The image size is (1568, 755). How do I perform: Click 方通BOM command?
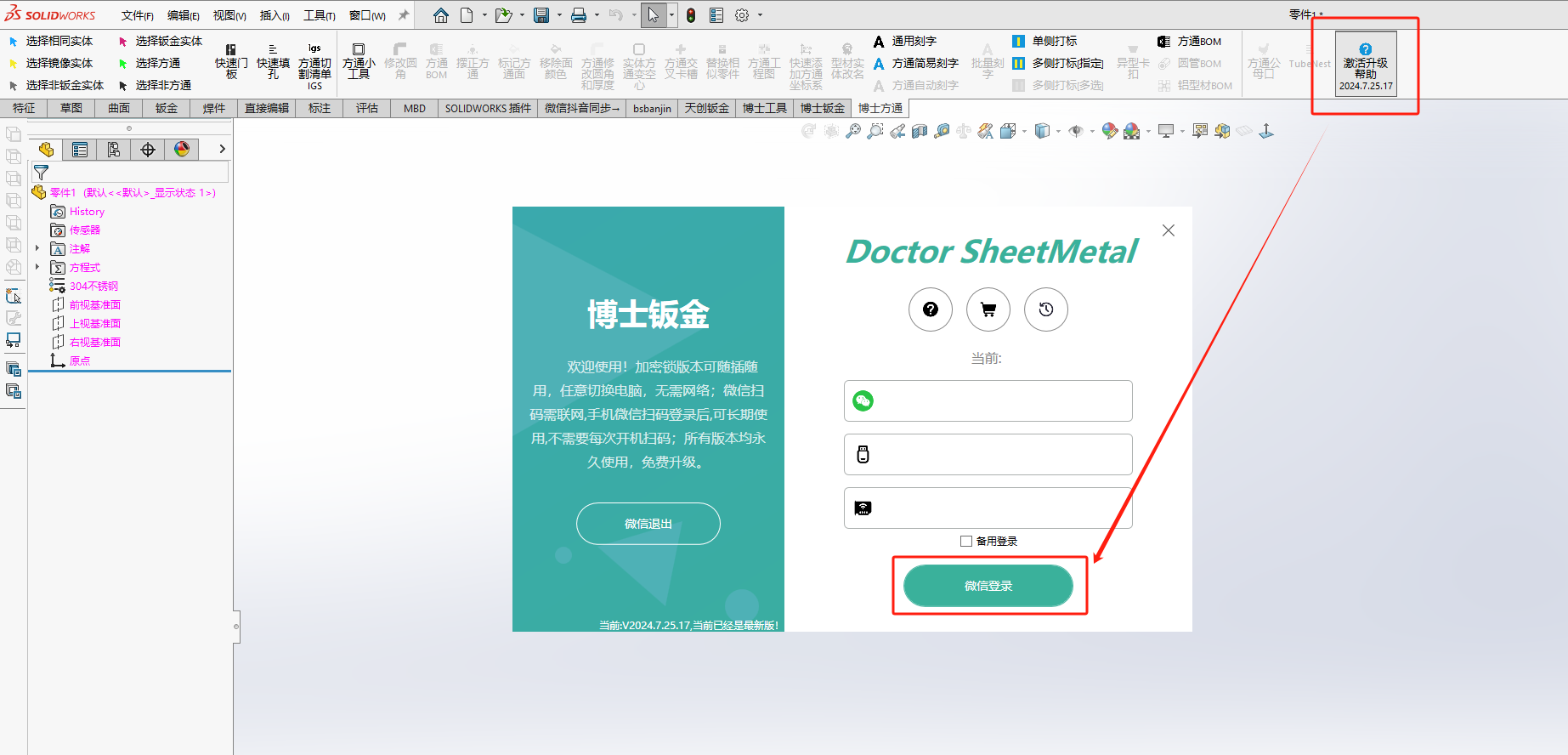point(1190,41)
